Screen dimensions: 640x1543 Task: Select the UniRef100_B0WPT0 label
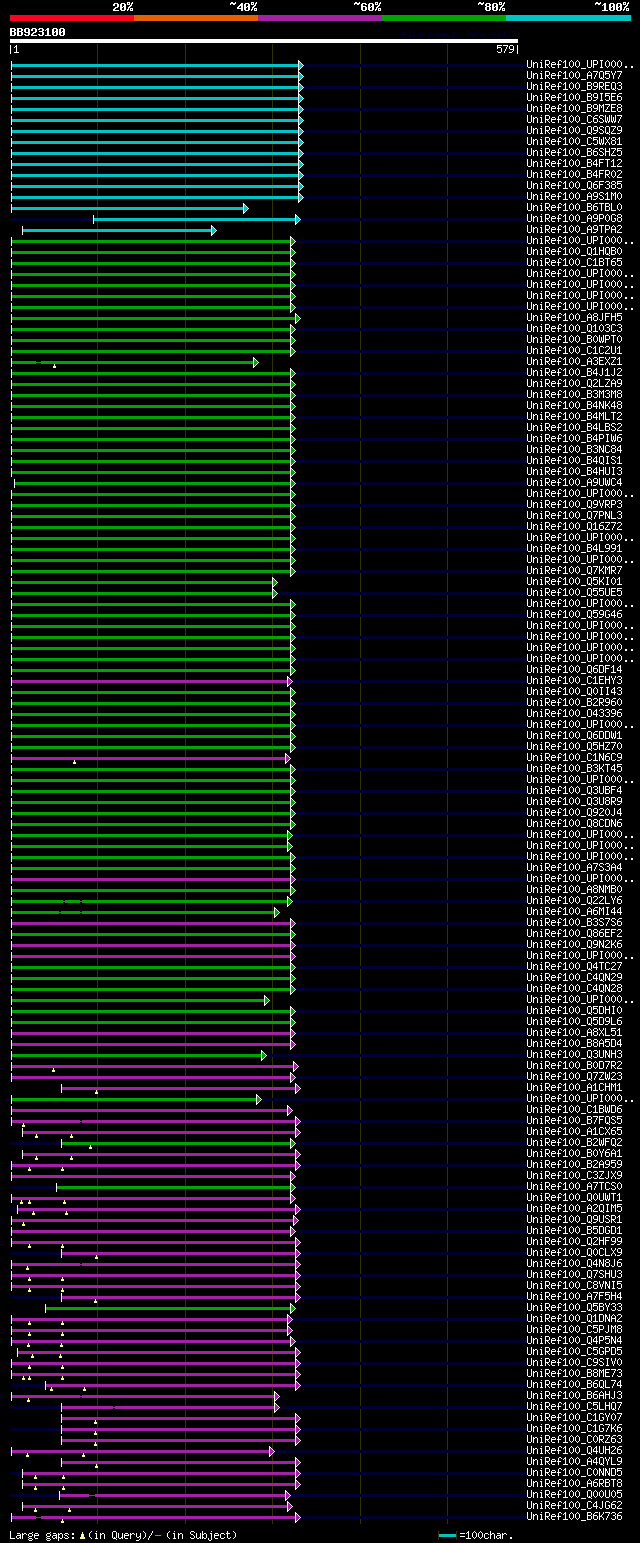[574, 339]
